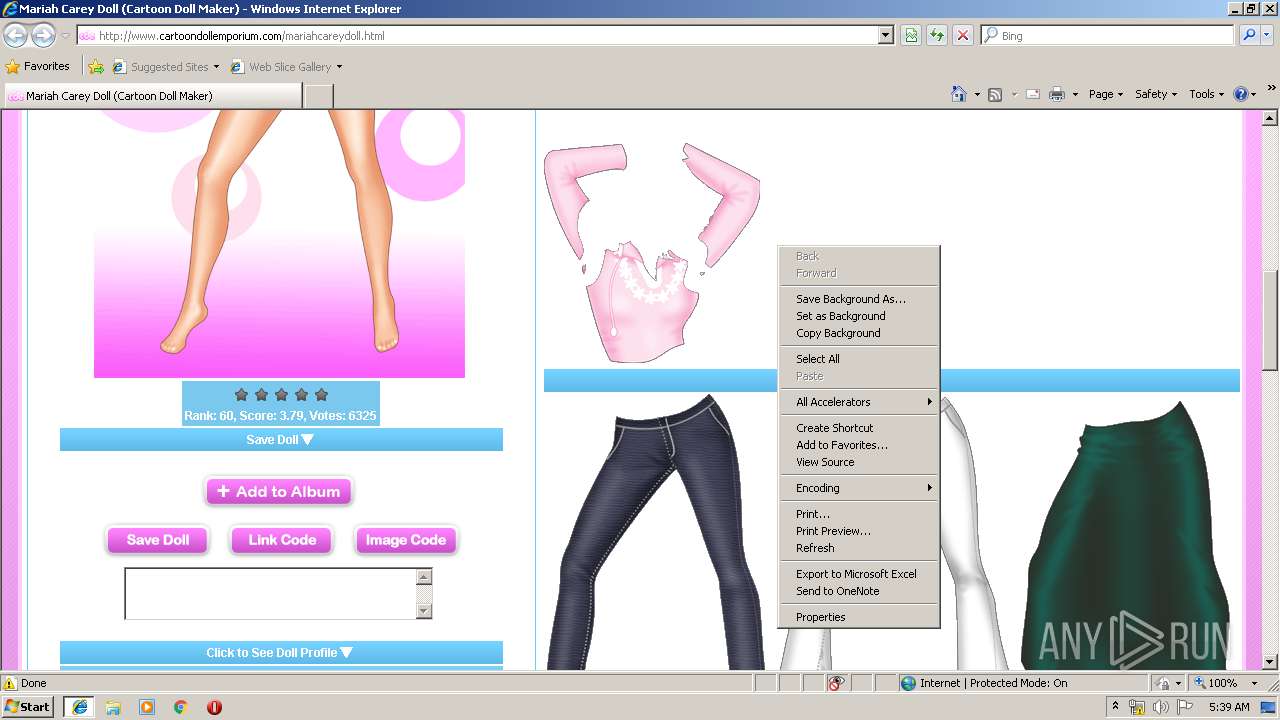The width and height of the screenshot is (1280, 720).
Task: Choose Export to Microsoft Excel item
Action: click(859, 574)
